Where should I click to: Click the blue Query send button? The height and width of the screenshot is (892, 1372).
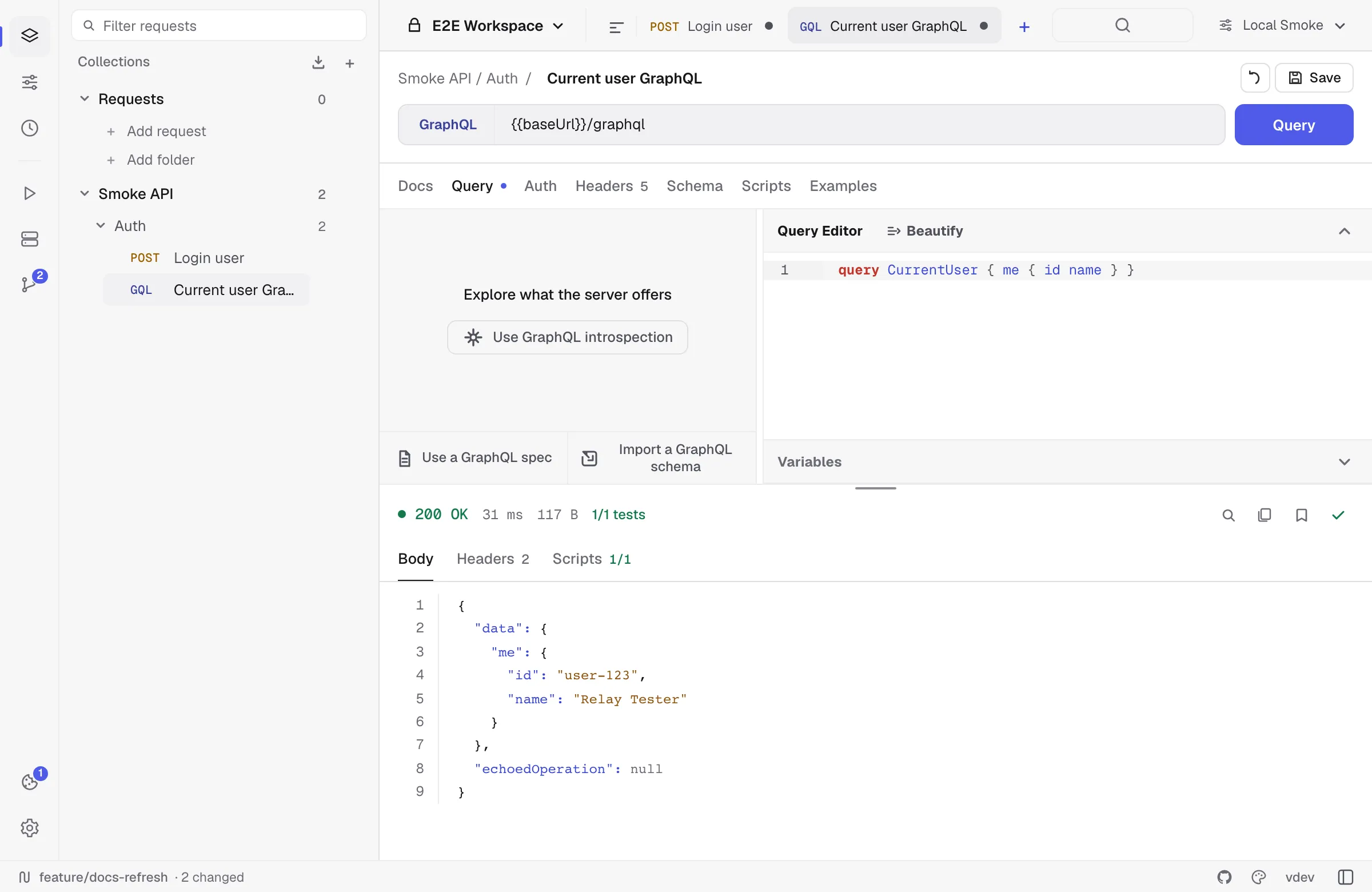pos(1293,125)
